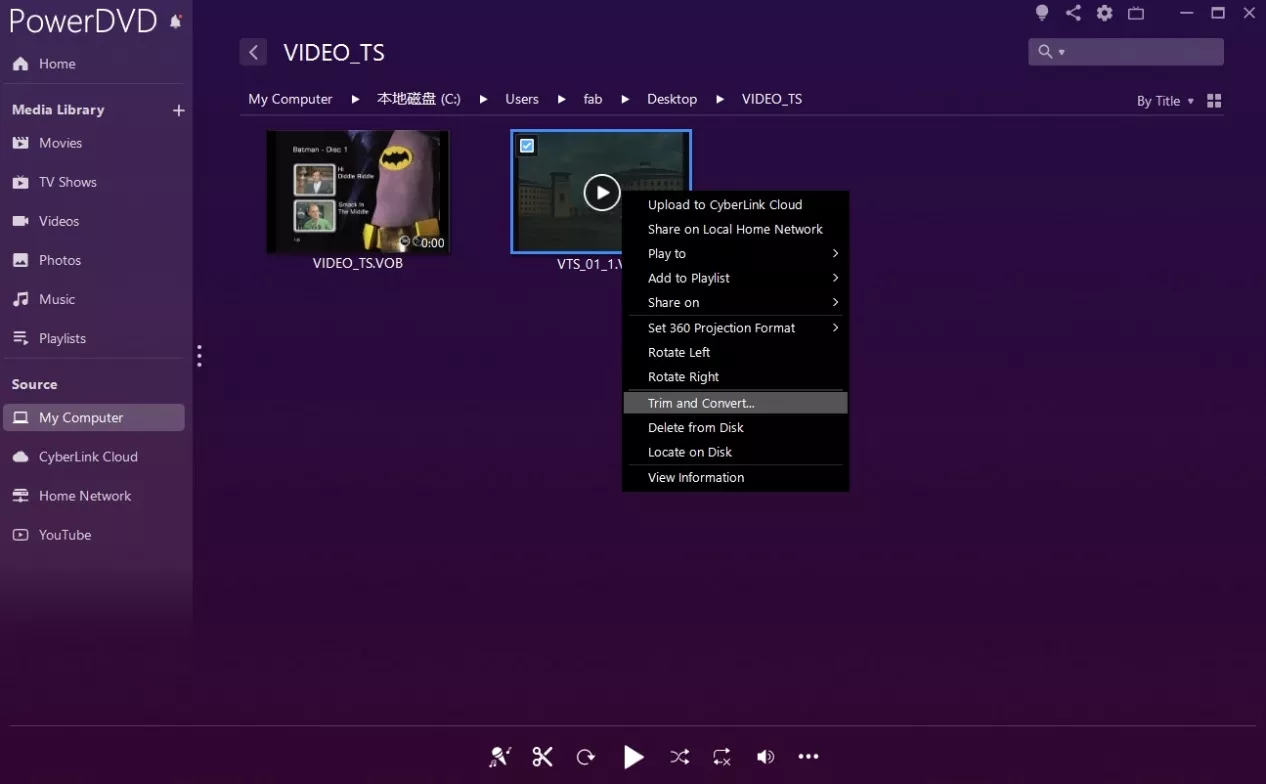Choose Rotate Right in context menu
The height and width of the screenshot is (784, 1266).
pos(735,377)
